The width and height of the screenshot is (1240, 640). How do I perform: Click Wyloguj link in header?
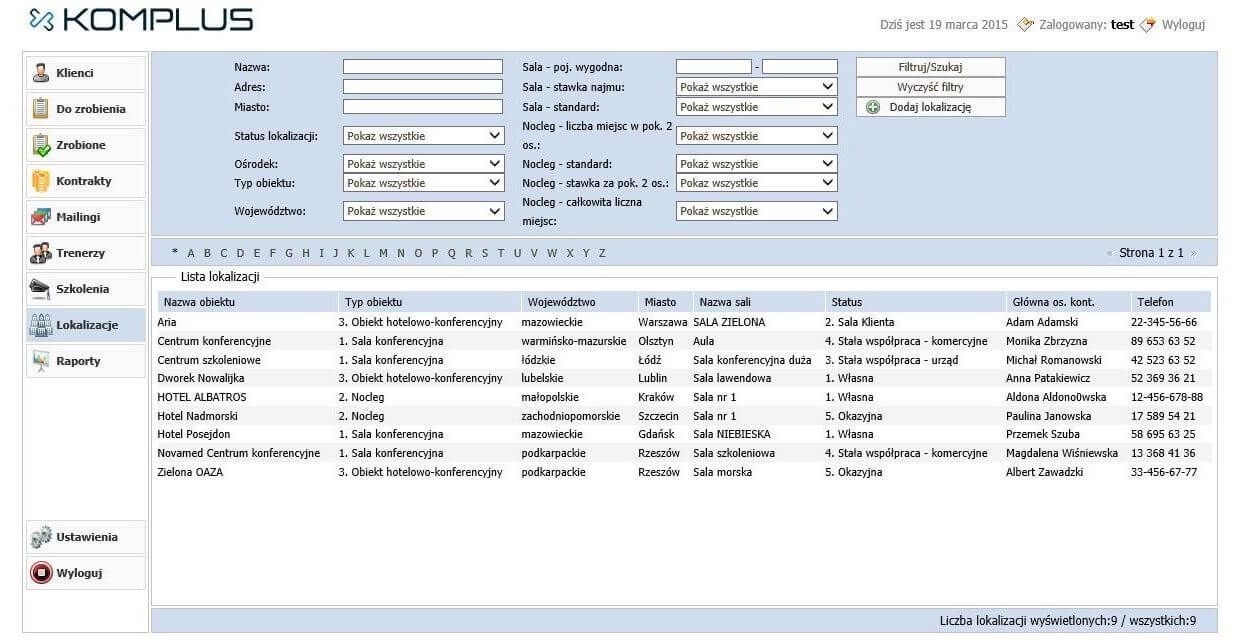1183,25
